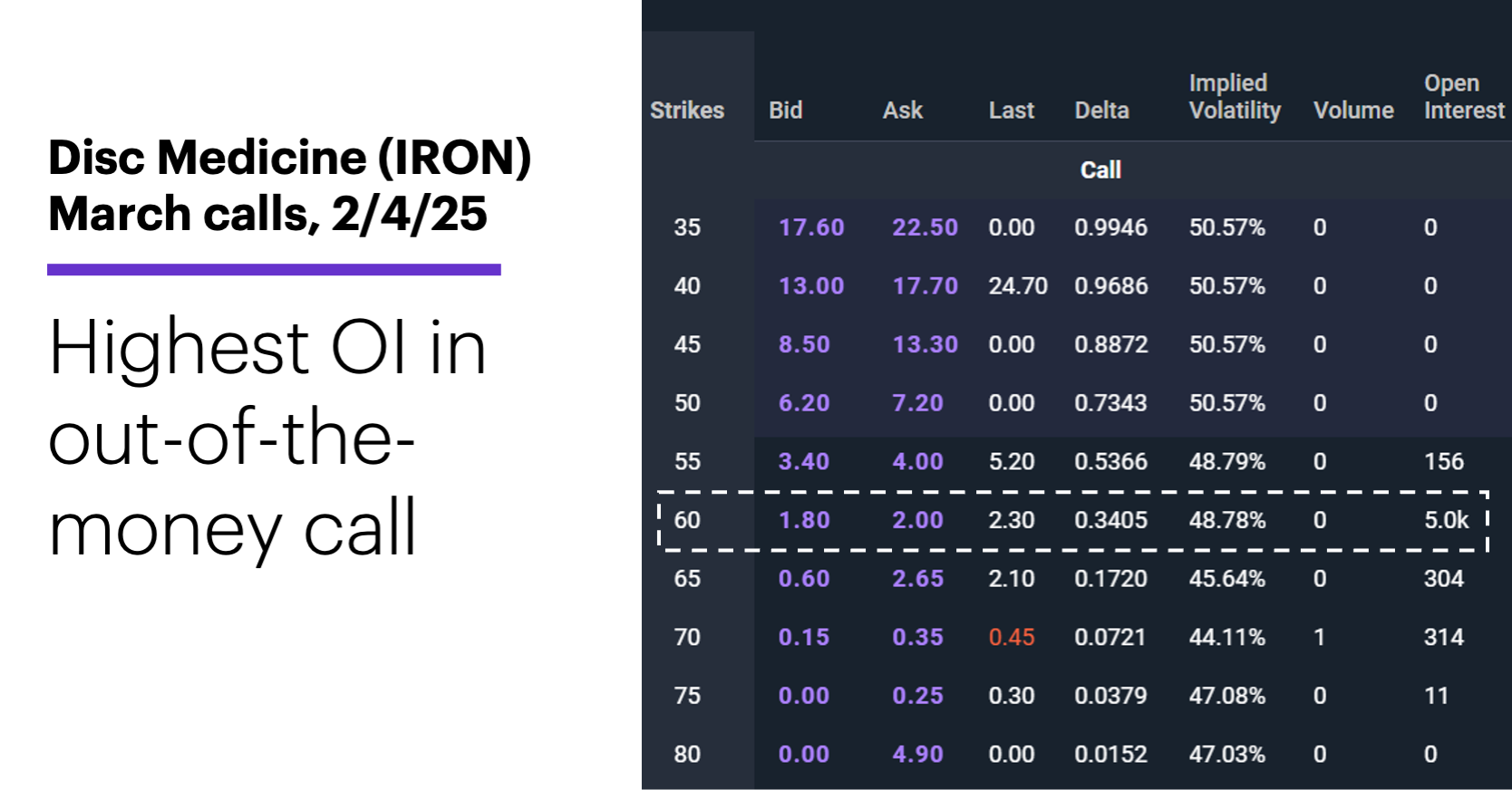Click implied volatility 44.11%
Image resolution: width=1512 pixels, height=790 pixels.
[1227, 638]
